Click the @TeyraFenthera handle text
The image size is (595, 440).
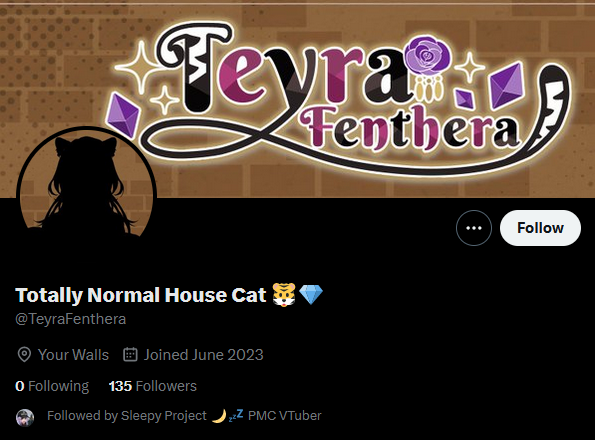click(71, 319)
